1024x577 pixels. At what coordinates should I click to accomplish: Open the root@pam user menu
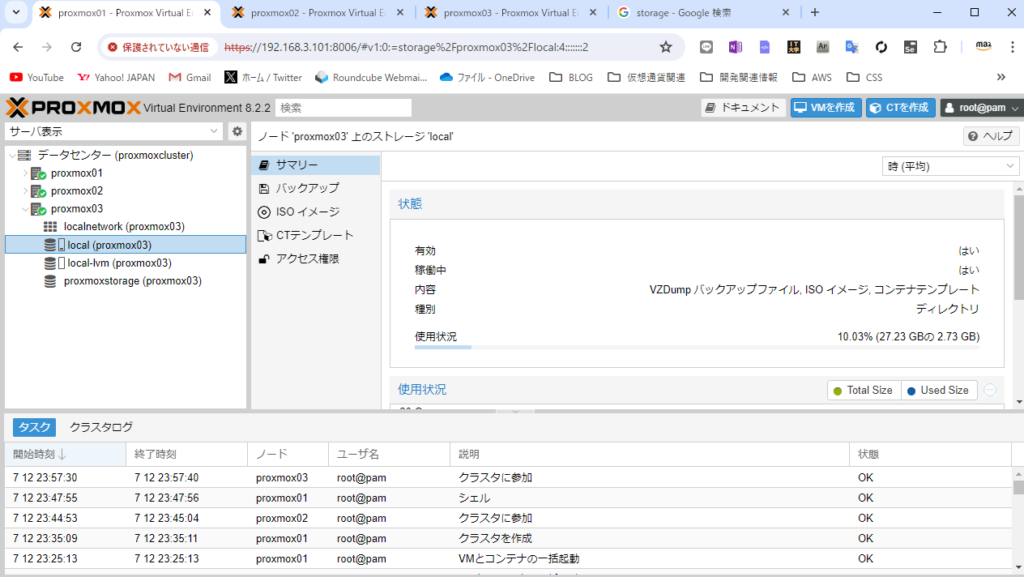click(980, 108)
